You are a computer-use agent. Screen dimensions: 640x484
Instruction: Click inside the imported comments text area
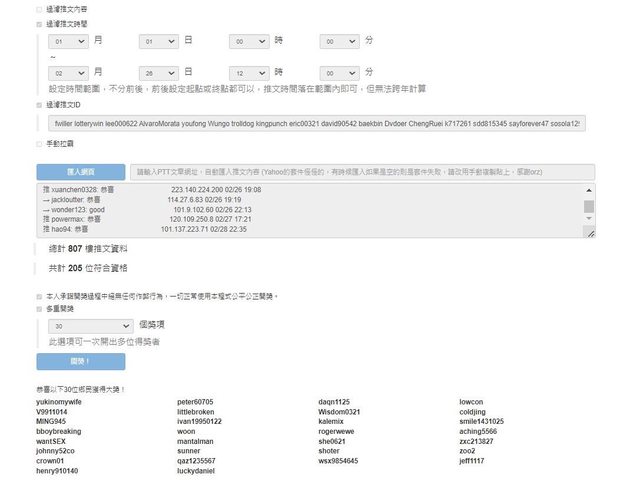point(300,210)
